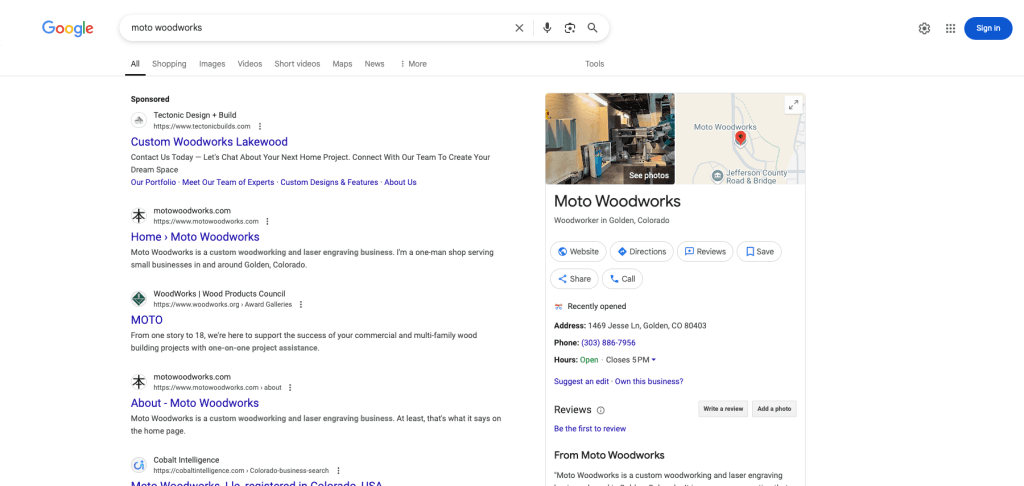Open Home › Moto Woodworks result
This screenshot has width=1024, height=486.
tap(195, 236)
